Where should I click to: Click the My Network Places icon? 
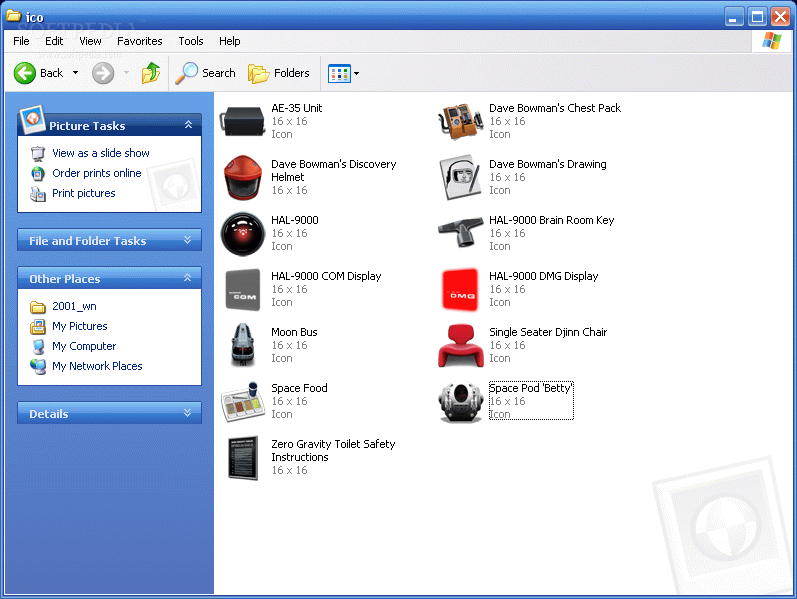pos(38,367)
